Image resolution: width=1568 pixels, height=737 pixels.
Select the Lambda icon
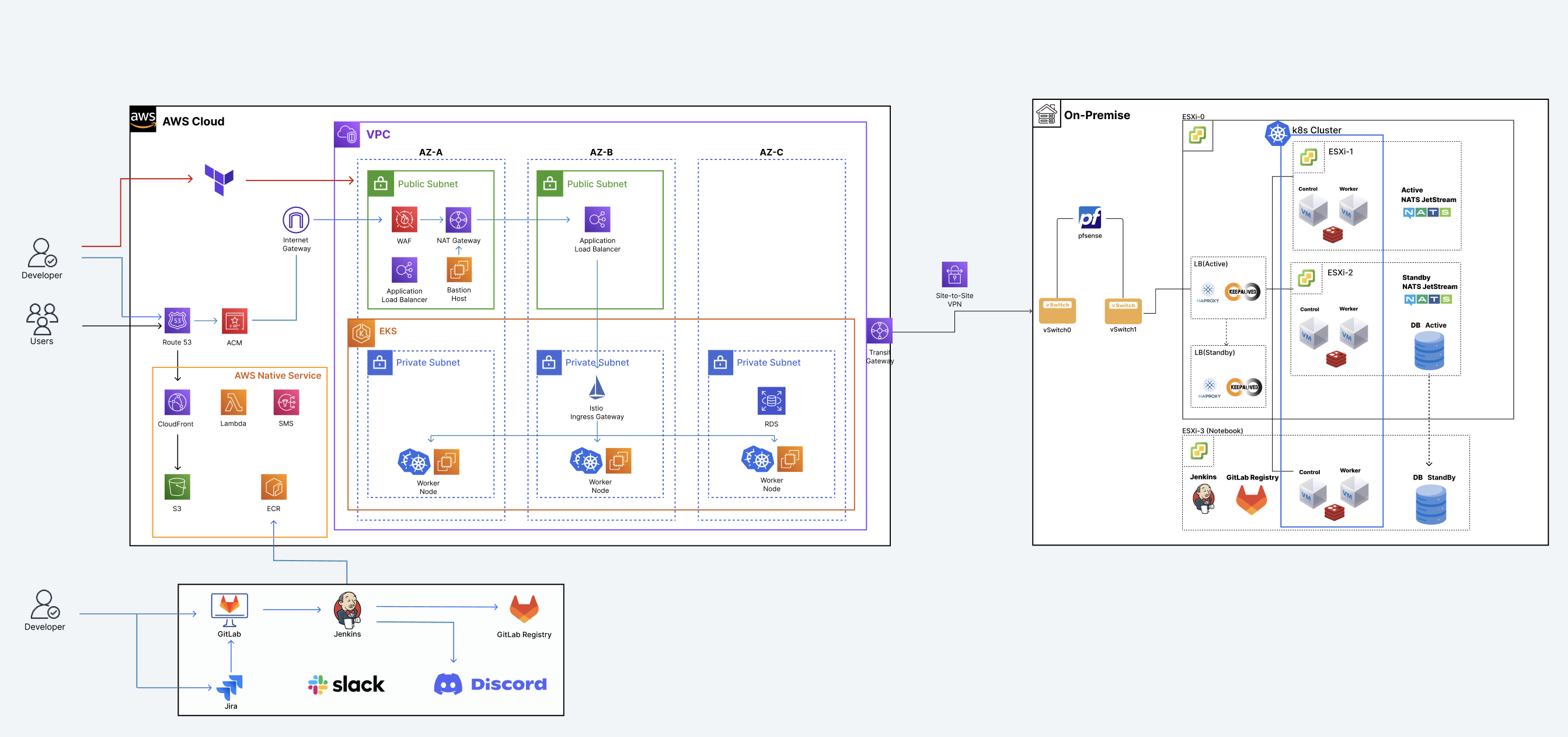[x=233, y=402]
